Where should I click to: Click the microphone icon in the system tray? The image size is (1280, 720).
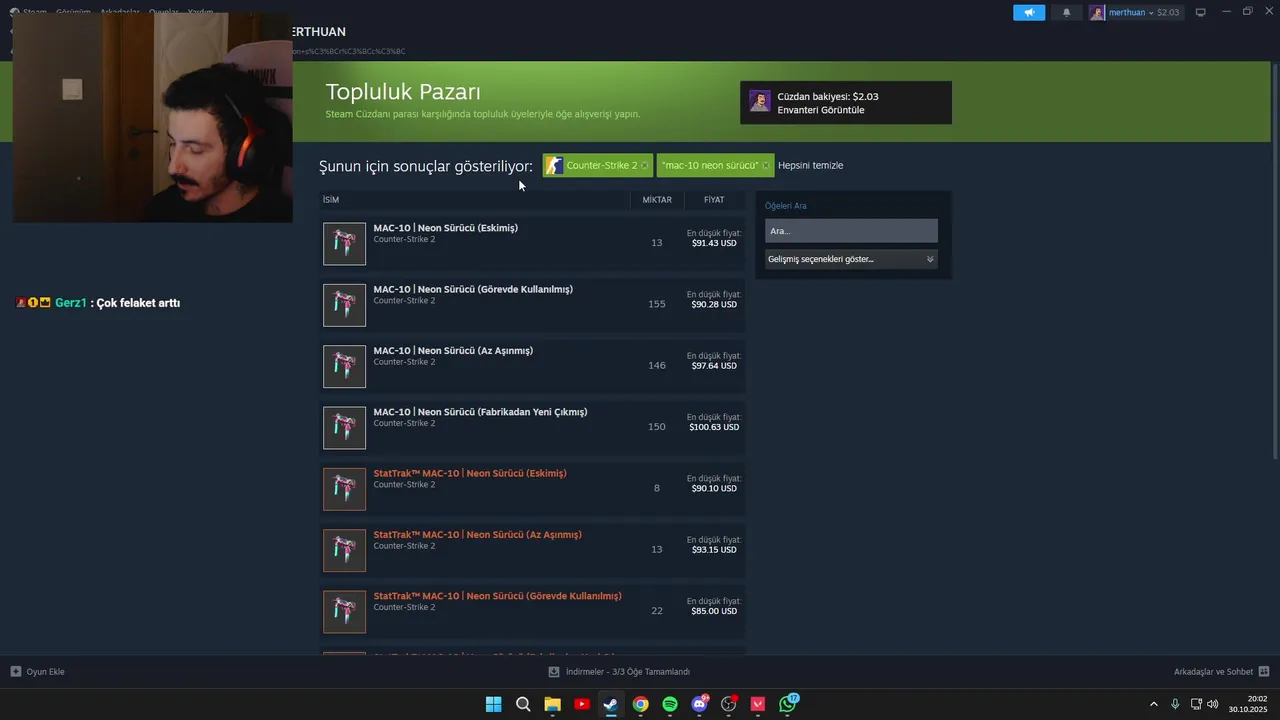pos(1175,704)
